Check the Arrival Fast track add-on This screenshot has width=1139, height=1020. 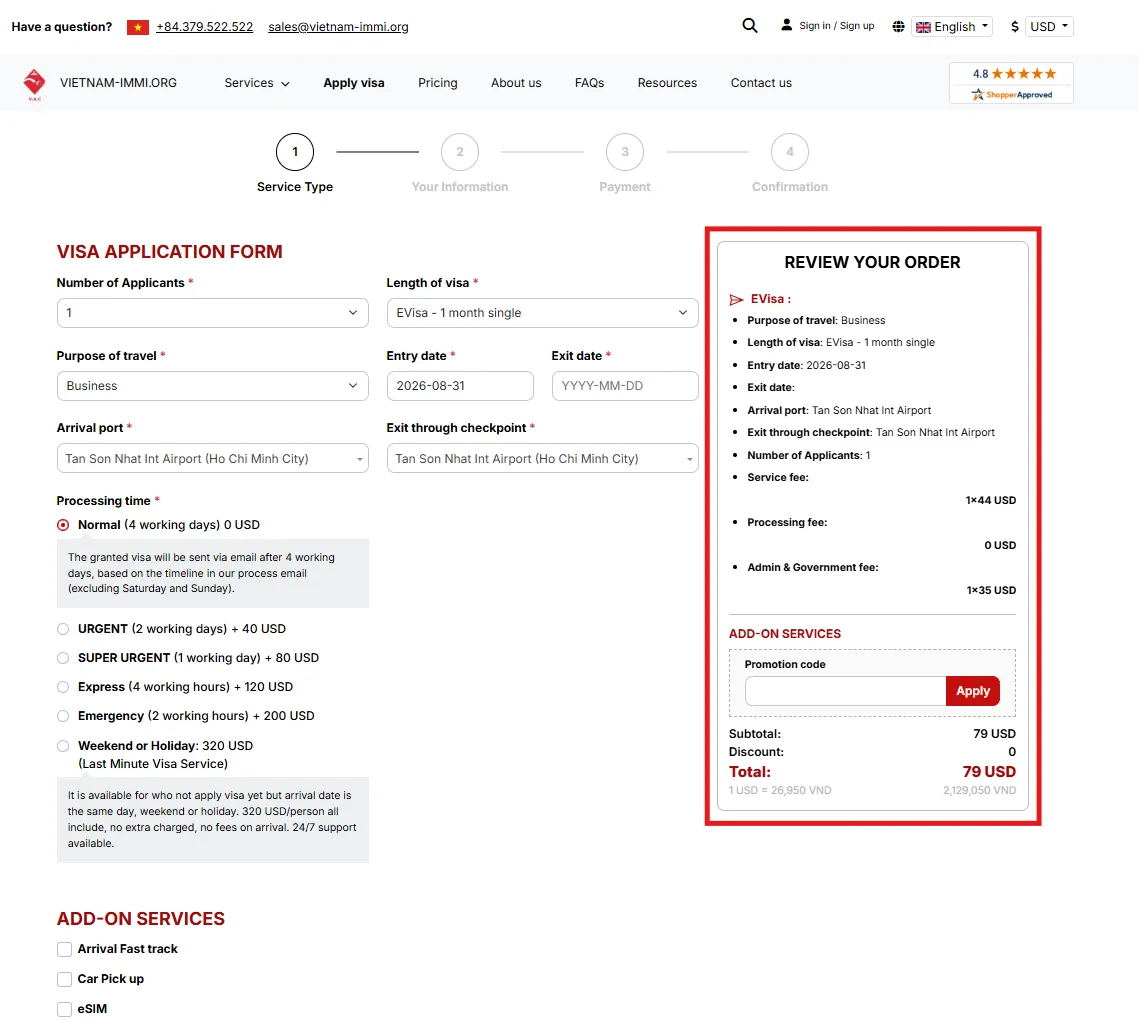point(64,950)
